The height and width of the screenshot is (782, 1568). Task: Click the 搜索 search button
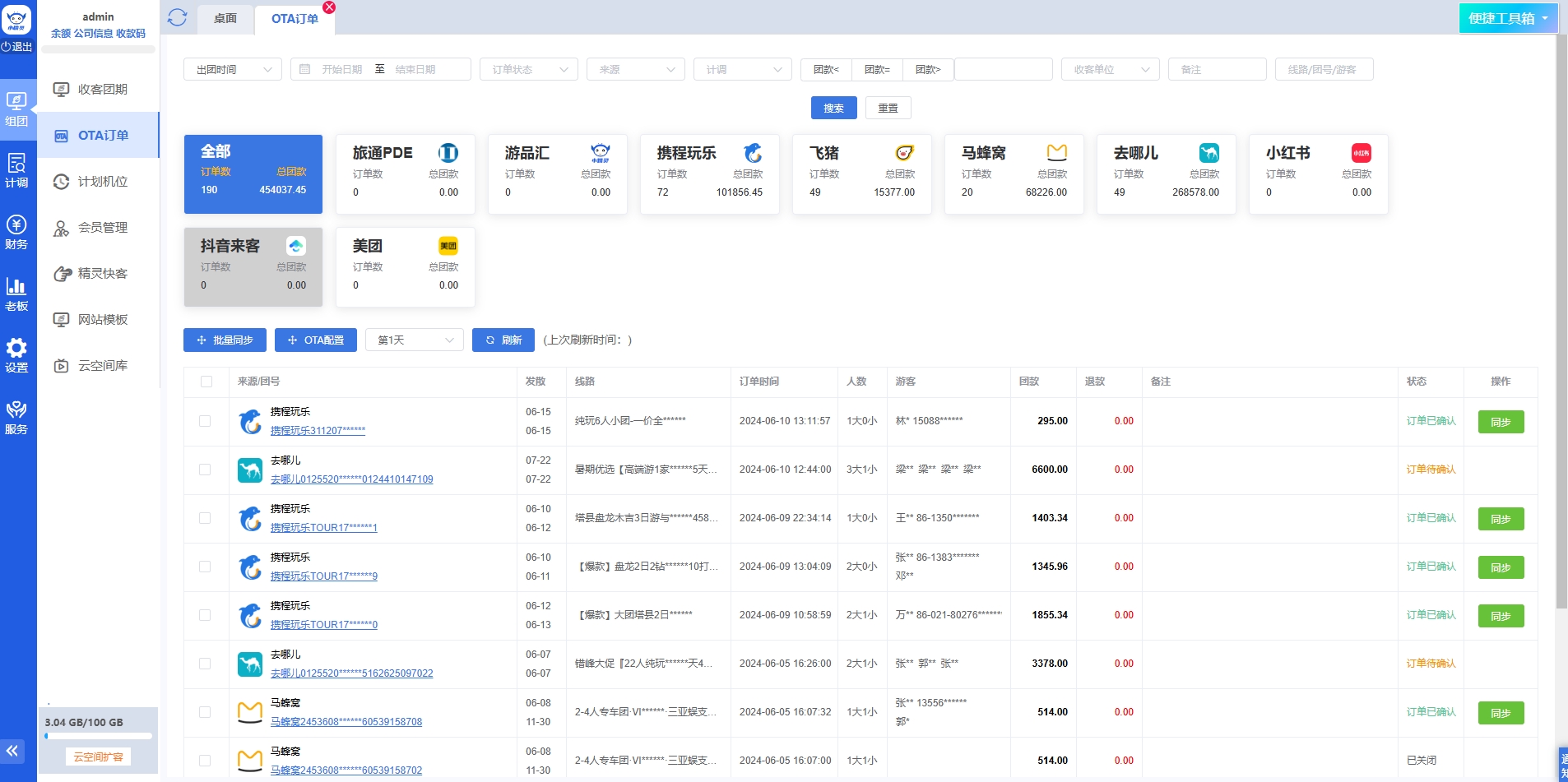click(x=834, y=108)
